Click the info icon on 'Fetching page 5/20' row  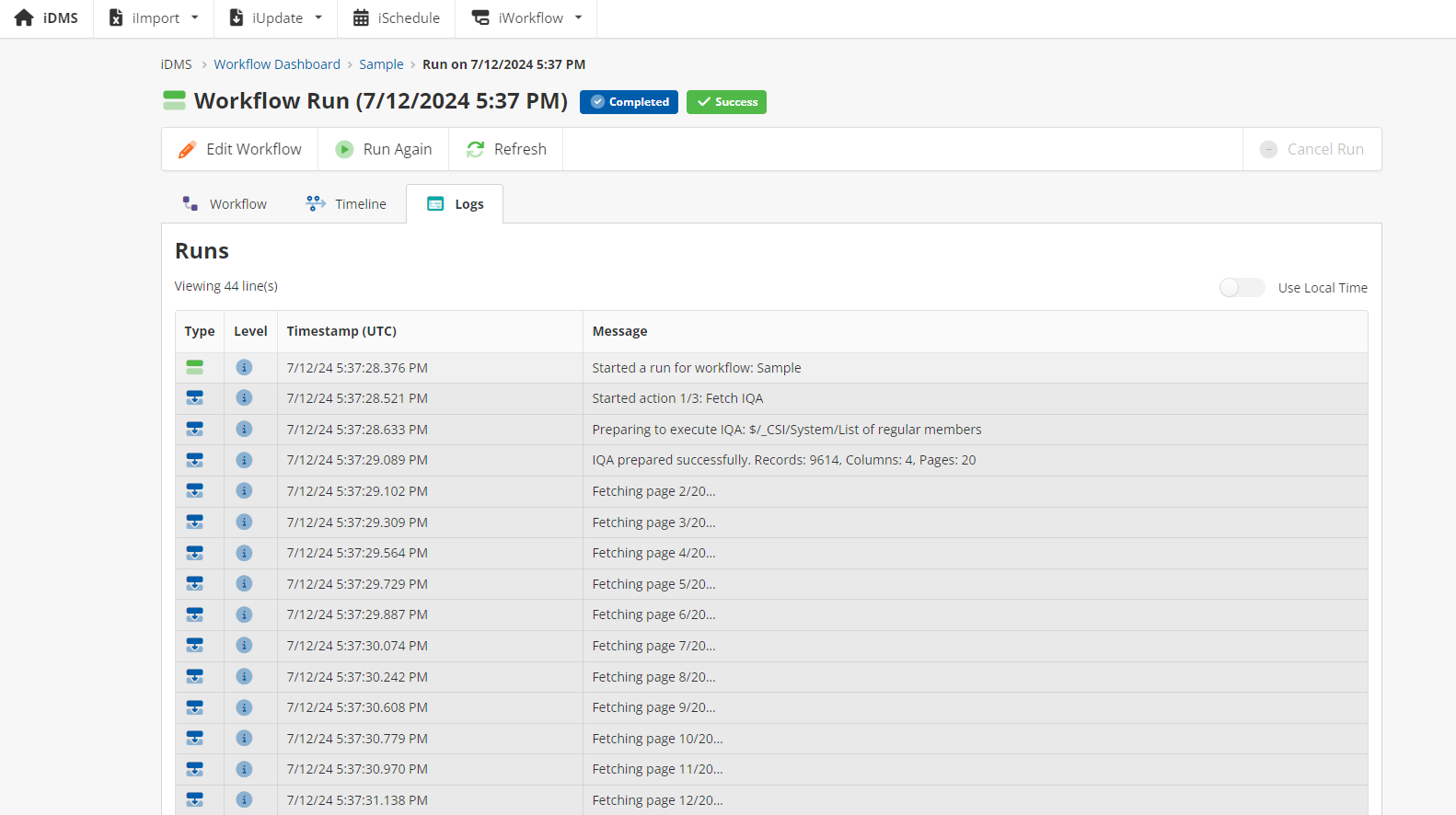point(244,584)
